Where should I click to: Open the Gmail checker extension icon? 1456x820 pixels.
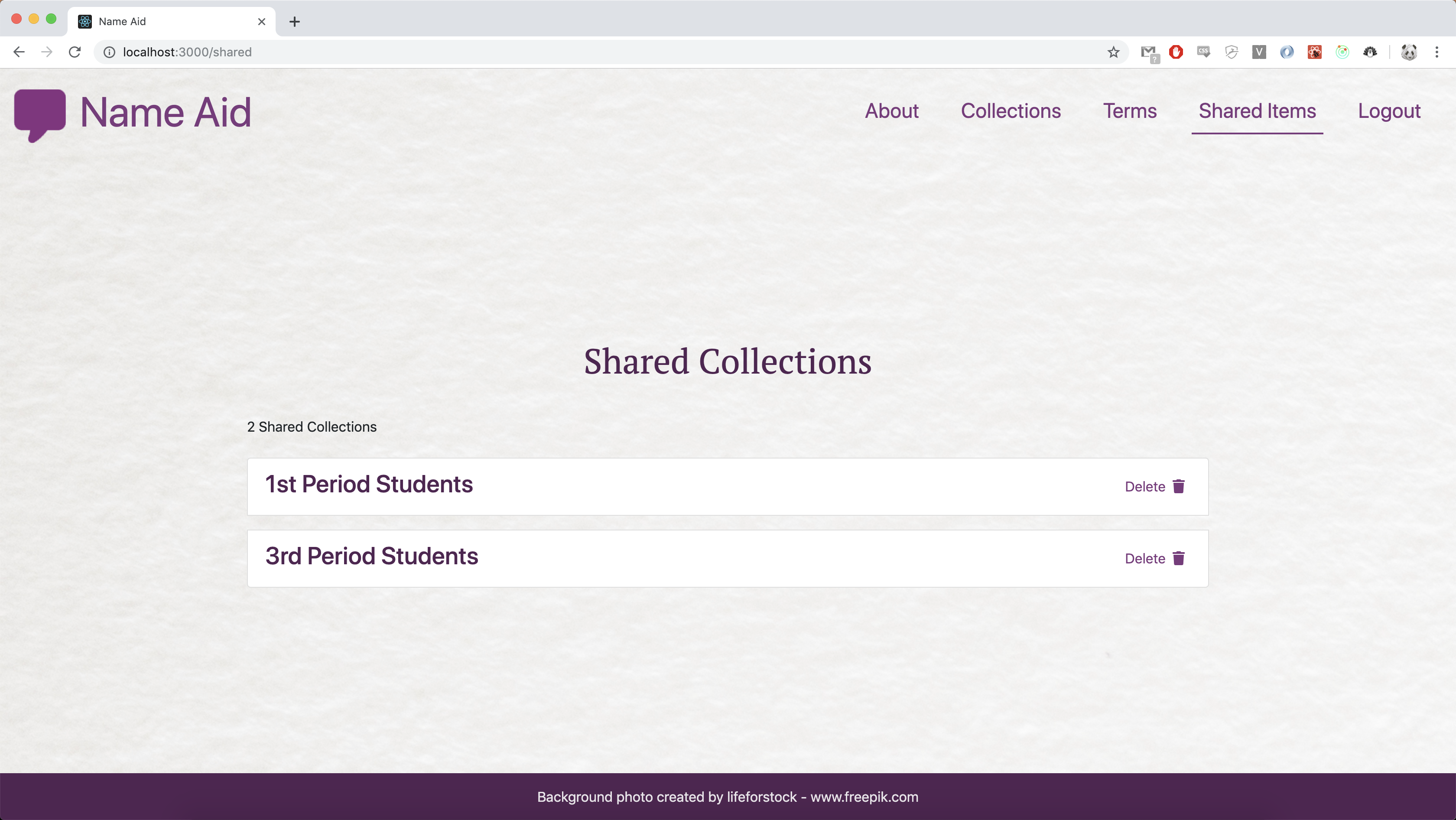1148,52
